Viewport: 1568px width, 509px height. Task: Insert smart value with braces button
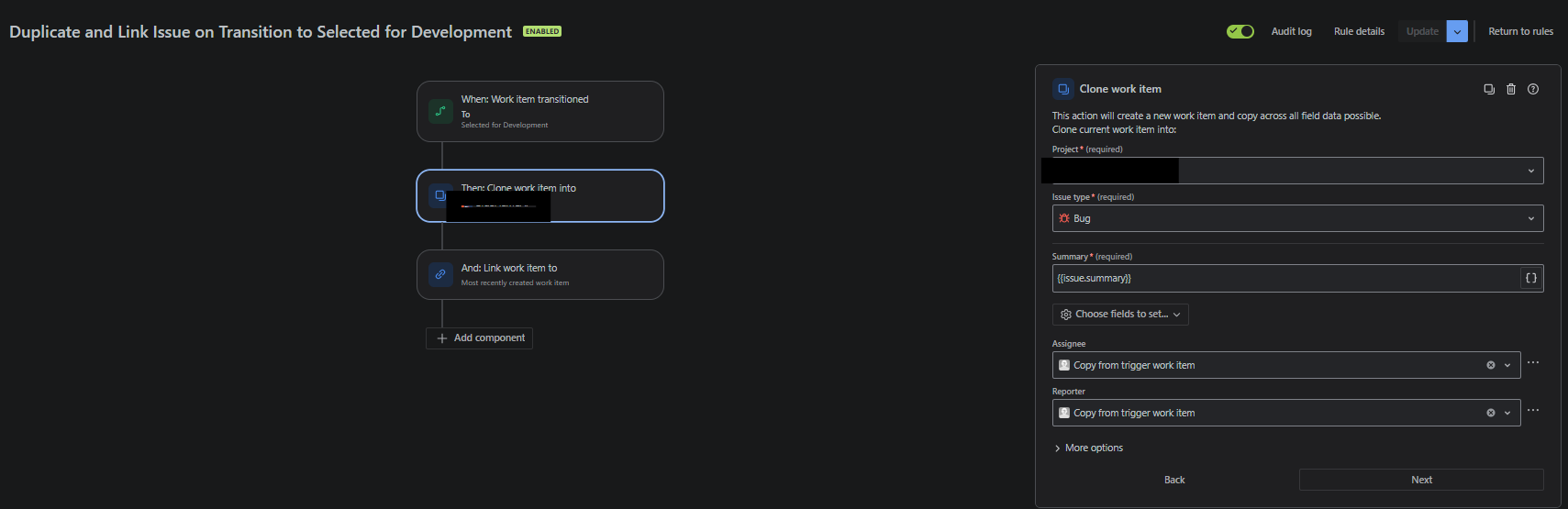click(x=1531, y=278)
